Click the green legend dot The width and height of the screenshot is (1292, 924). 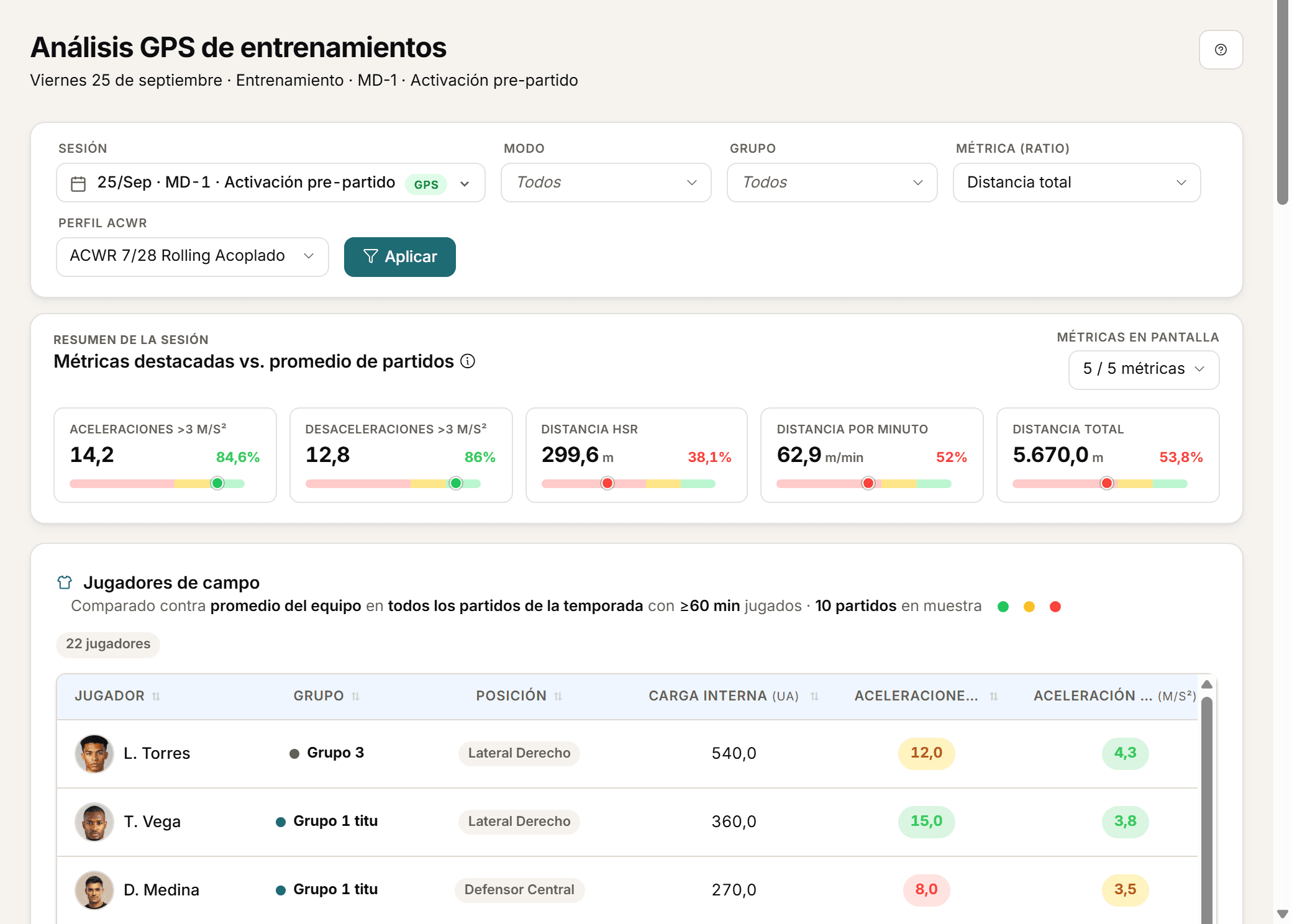coord(1003,607)
